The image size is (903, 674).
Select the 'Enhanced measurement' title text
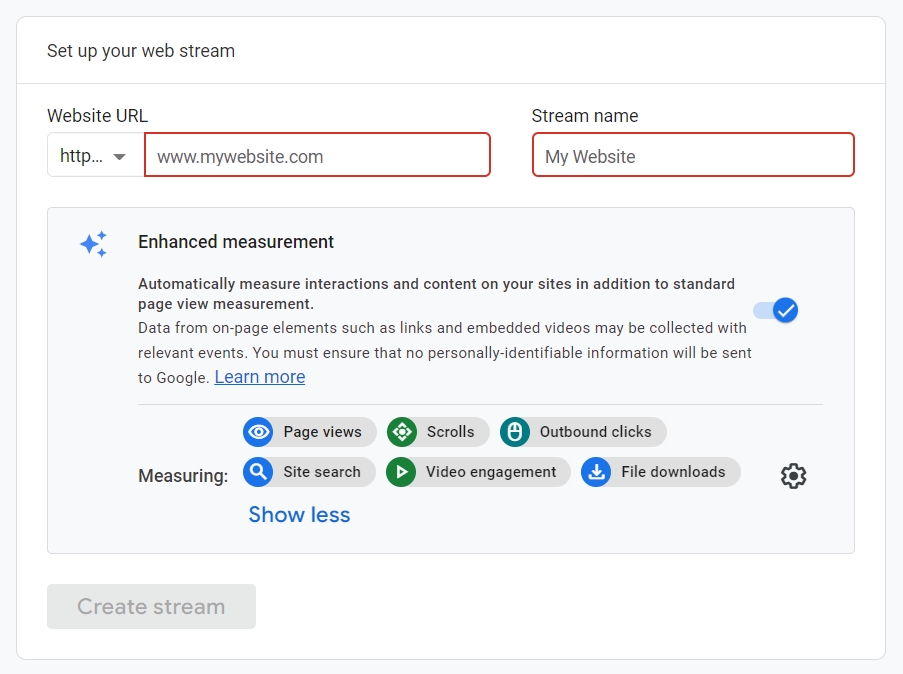[236, 242]
